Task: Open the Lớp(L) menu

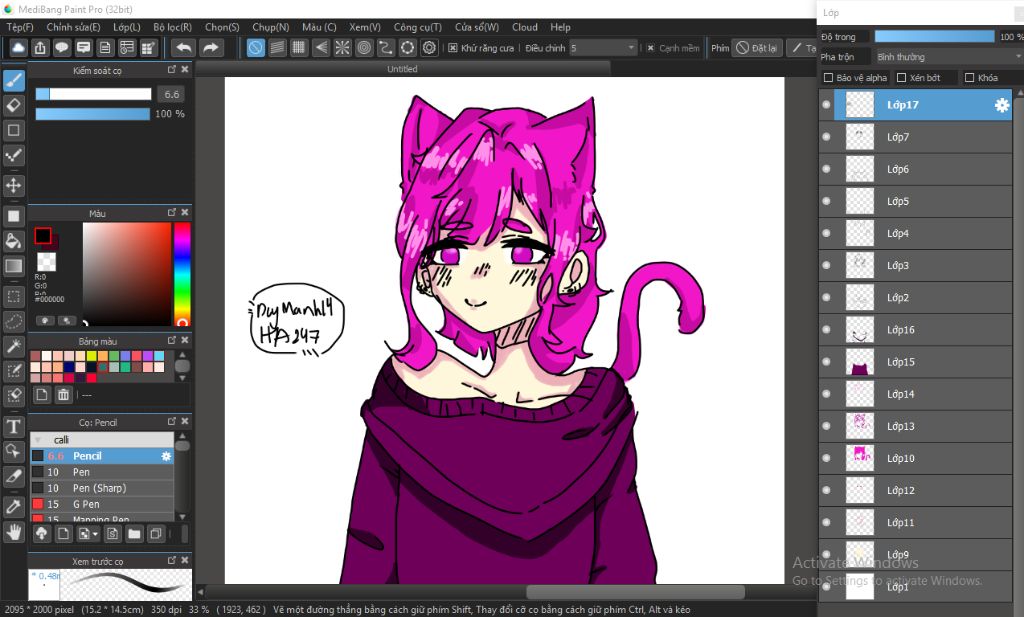Action: point(127,27)
